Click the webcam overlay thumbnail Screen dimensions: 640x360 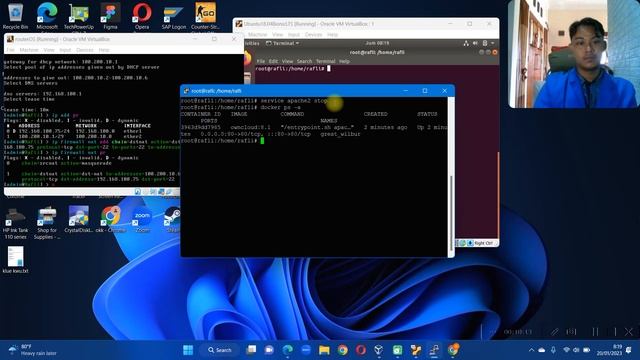click(x=574, y=54)
